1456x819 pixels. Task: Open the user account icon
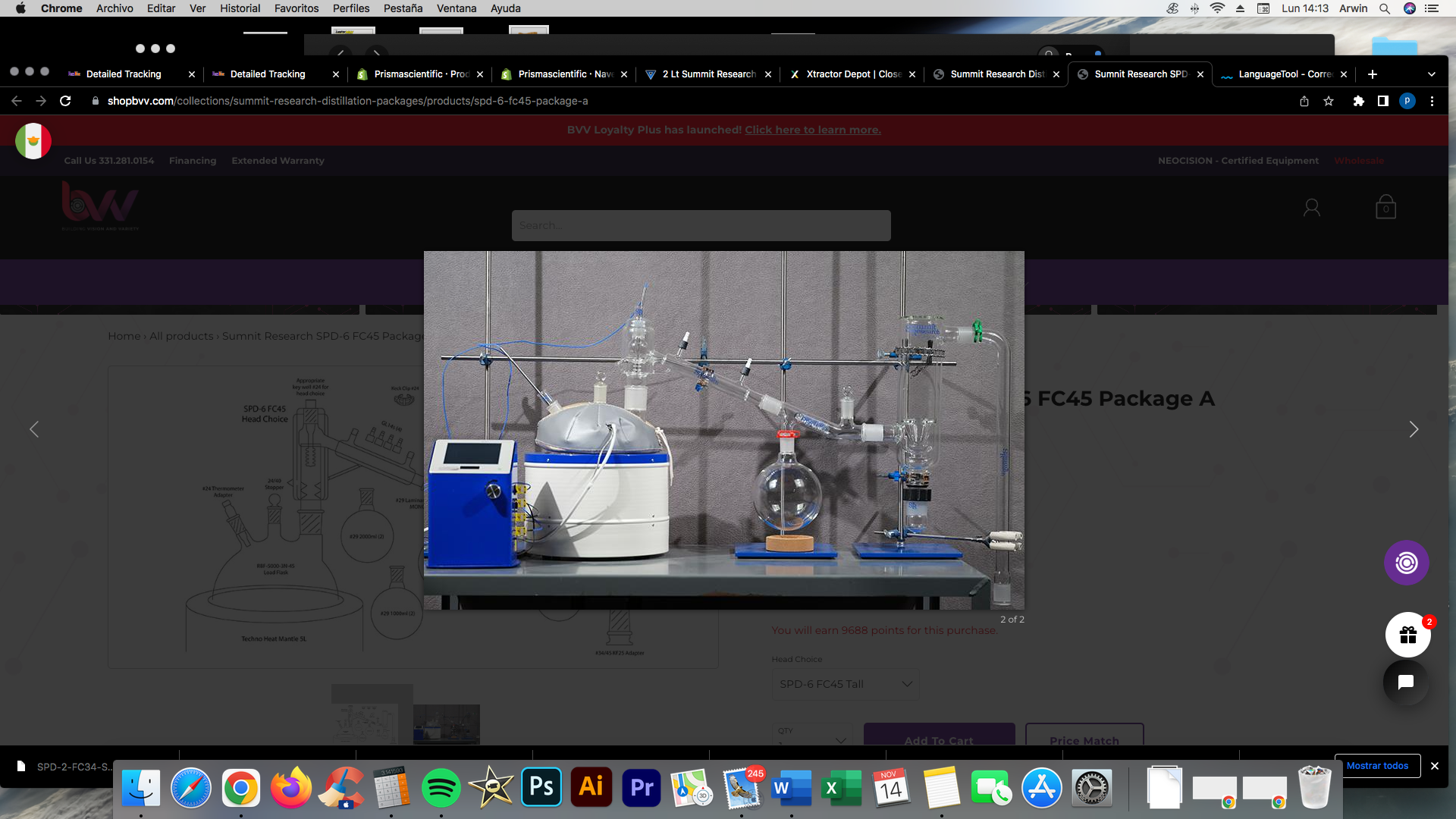tap(1311, 207)
